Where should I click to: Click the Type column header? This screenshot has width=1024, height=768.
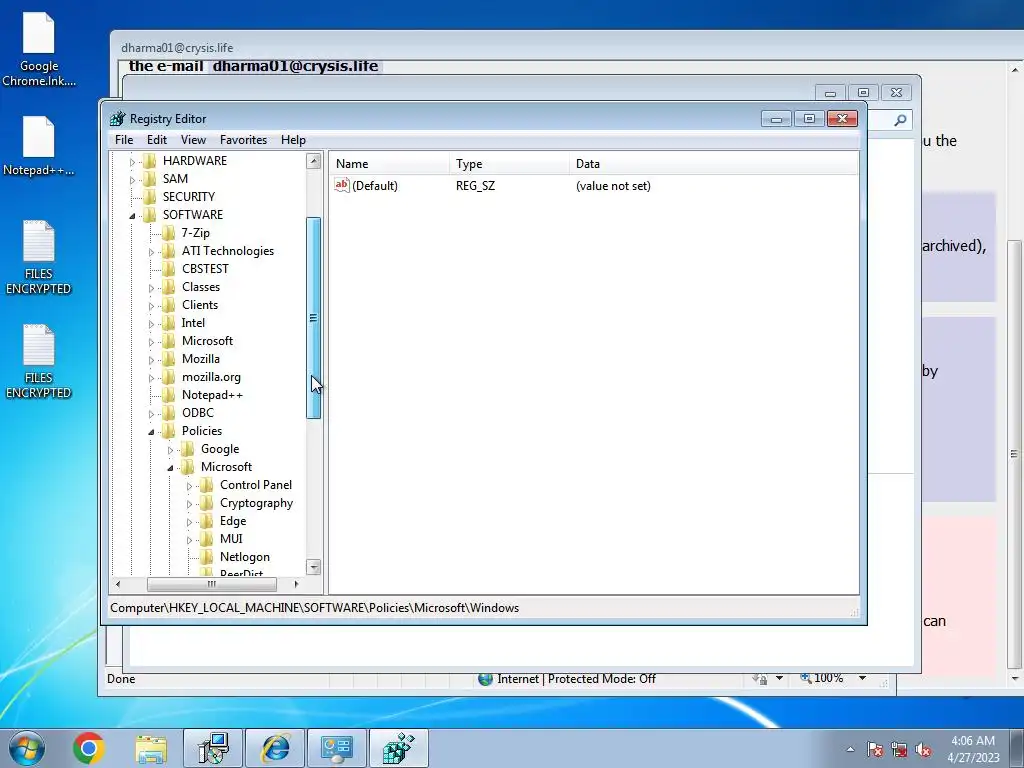click(509, 164)
